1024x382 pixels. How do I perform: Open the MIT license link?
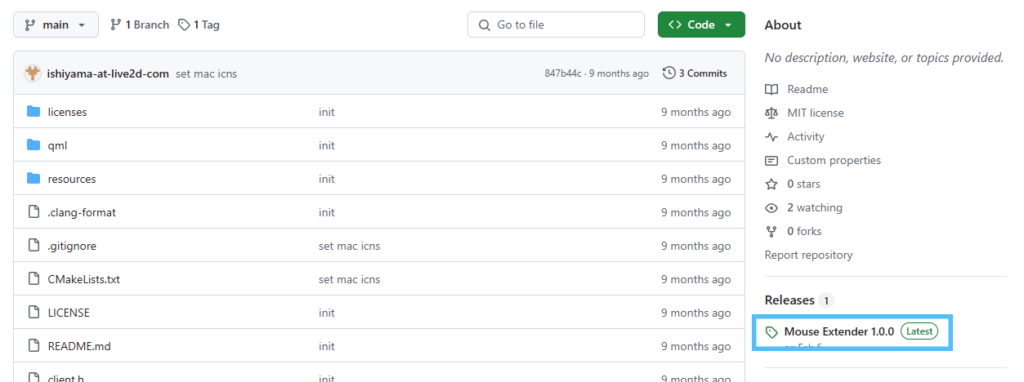click(x=815, y=113)
